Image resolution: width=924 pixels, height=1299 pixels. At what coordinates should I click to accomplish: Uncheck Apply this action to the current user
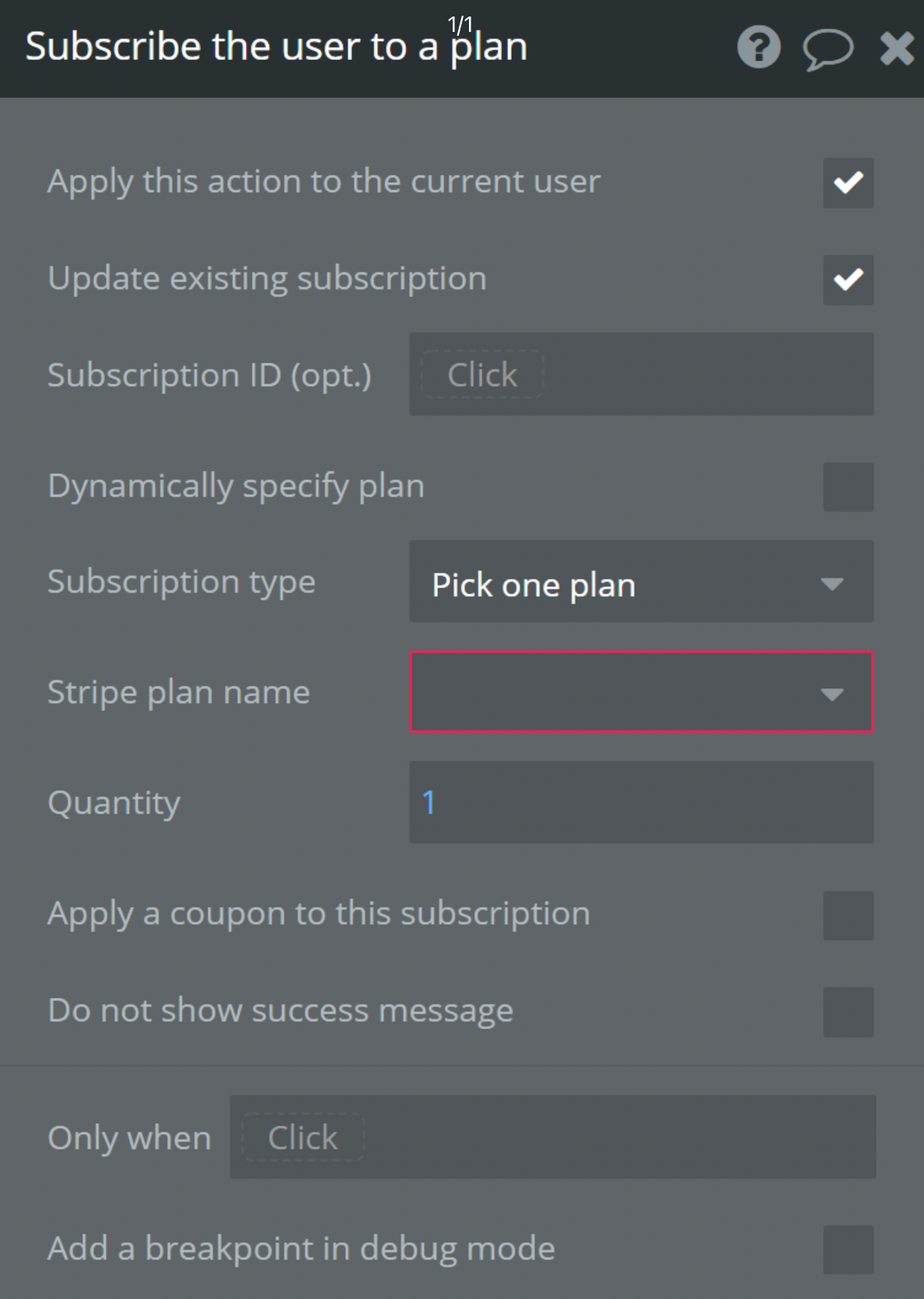pyautogui.click(x=848, y=183)
